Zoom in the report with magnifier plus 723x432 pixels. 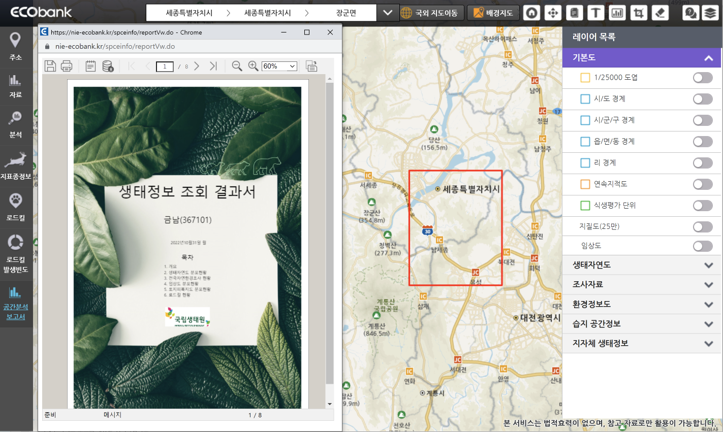[253, 66]
